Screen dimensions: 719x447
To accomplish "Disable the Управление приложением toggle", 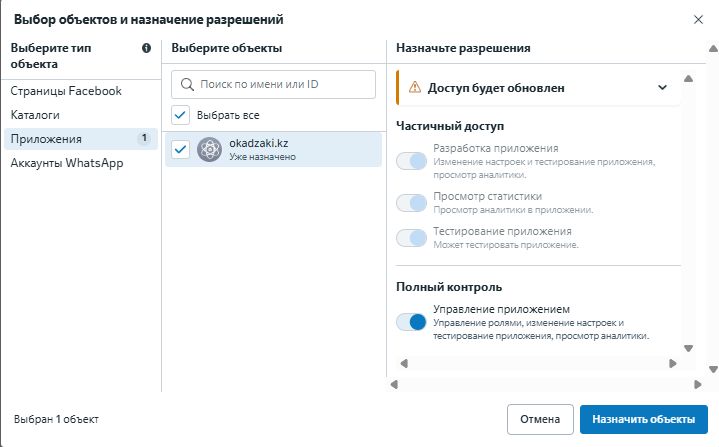I will pos(411,322).
